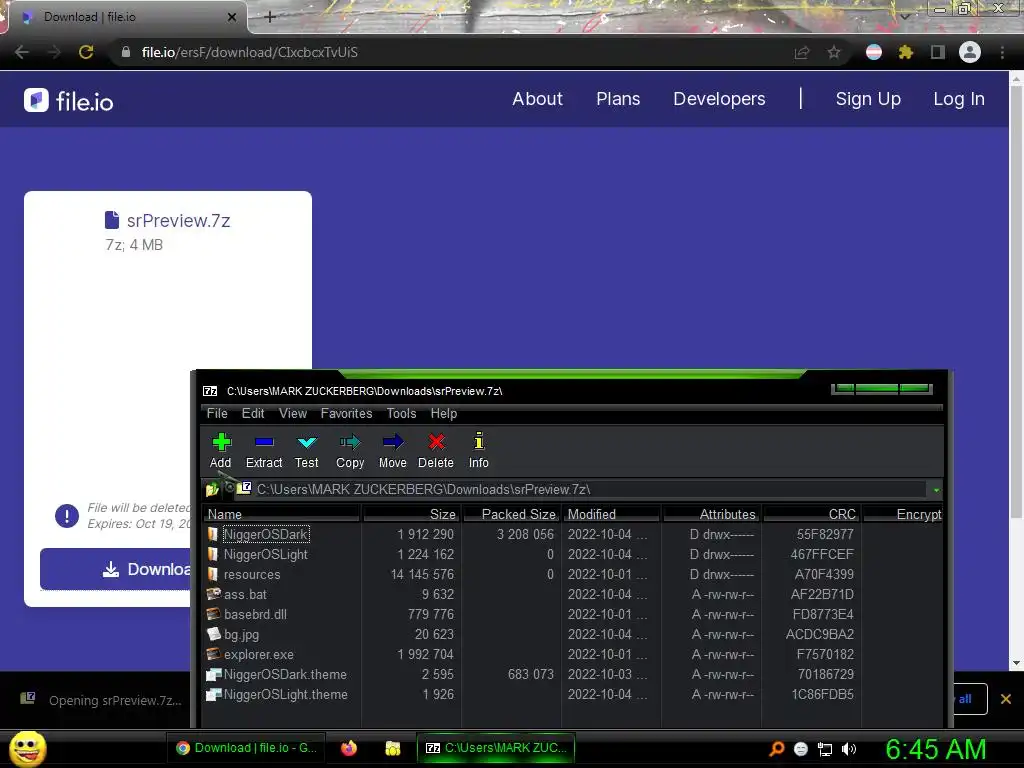This screenshot has height=768, width=1024.
Task: Open the Help menu in 7-Zip
Action: pyautogui.click(x=443, y=413)
